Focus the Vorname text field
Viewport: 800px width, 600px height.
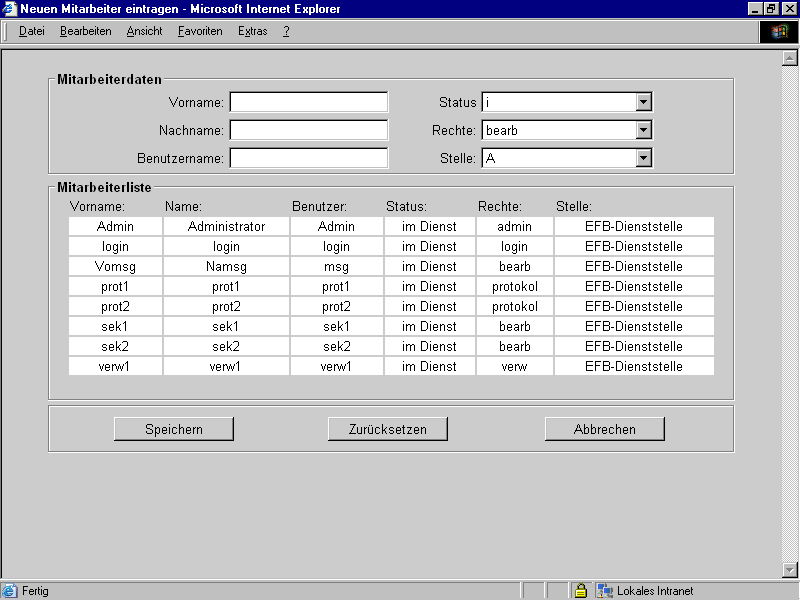point(308,102)
